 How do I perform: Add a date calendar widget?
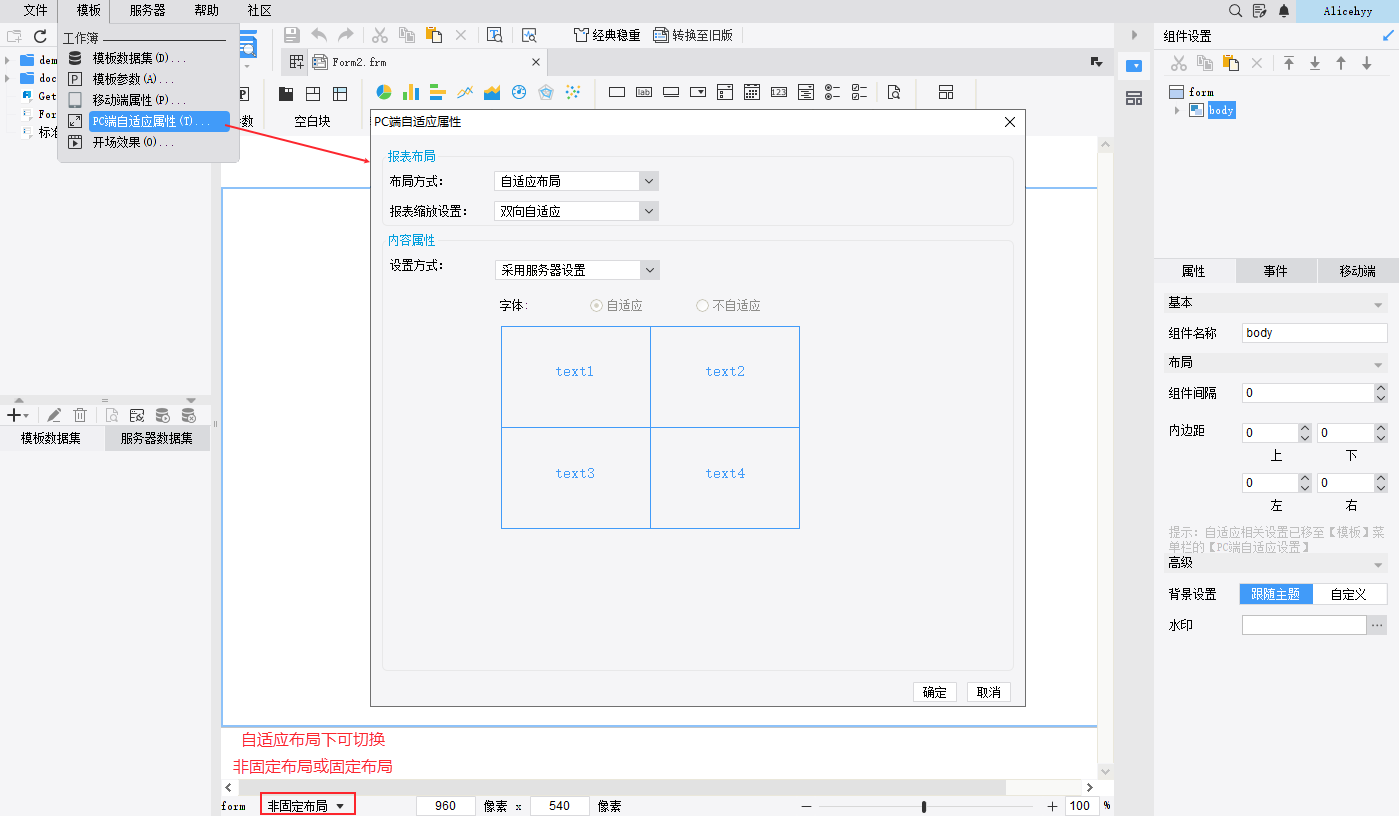coord(752,92)
